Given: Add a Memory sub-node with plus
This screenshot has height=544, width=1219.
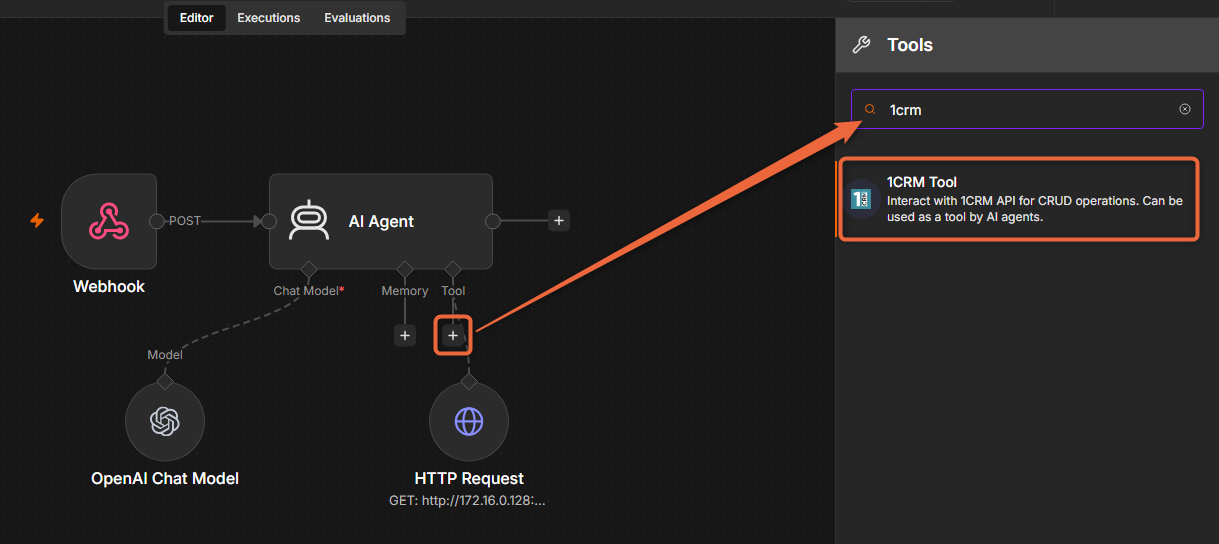Looking at the screenshot, I should click(405, 336).
